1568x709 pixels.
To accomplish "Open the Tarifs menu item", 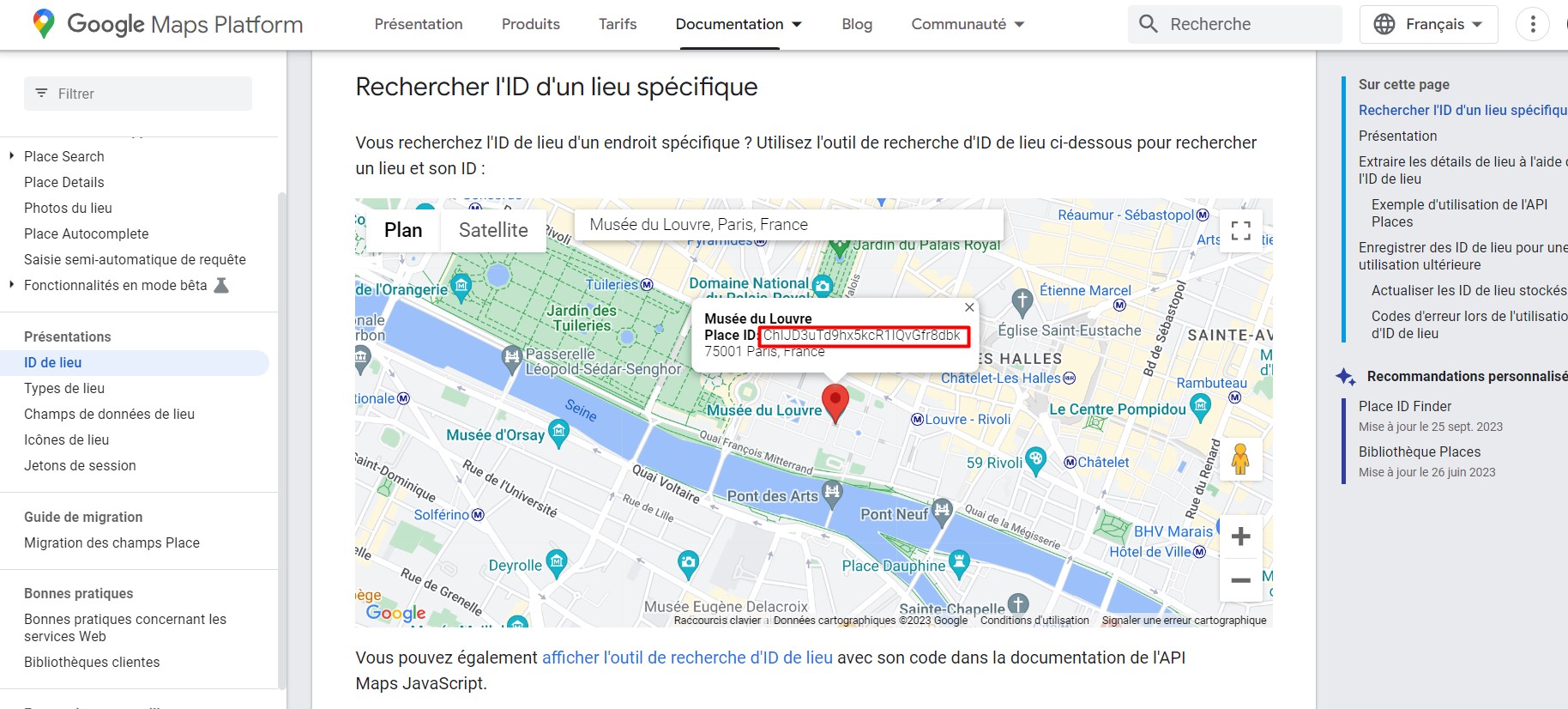I will (x=618, y=24).
